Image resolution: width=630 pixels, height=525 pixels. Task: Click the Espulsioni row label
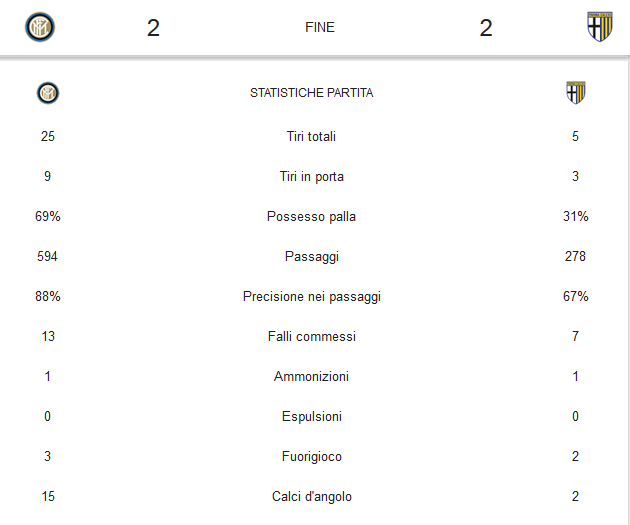(x=312, y=417)
